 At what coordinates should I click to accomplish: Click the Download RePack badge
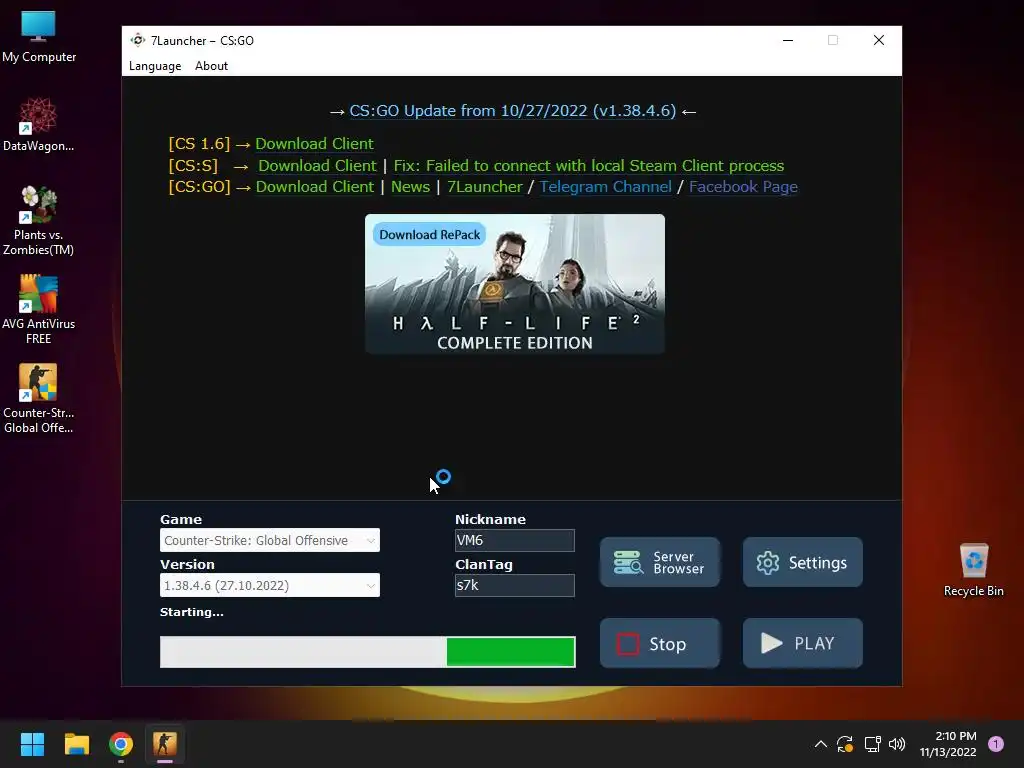pyautogui.click(x=429, y=234)
